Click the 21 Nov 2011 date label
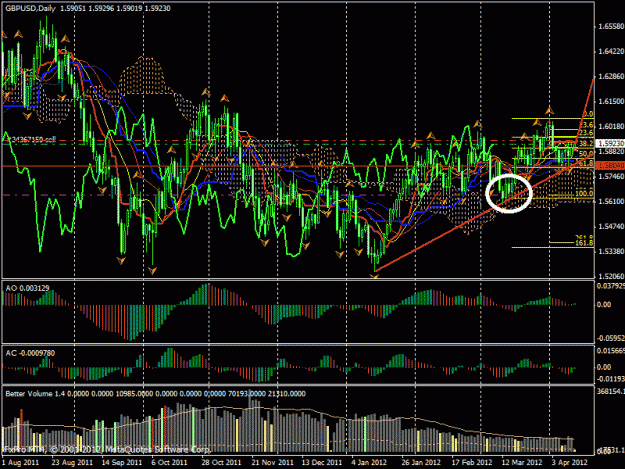The image size is (625, 469). [273, 463]
